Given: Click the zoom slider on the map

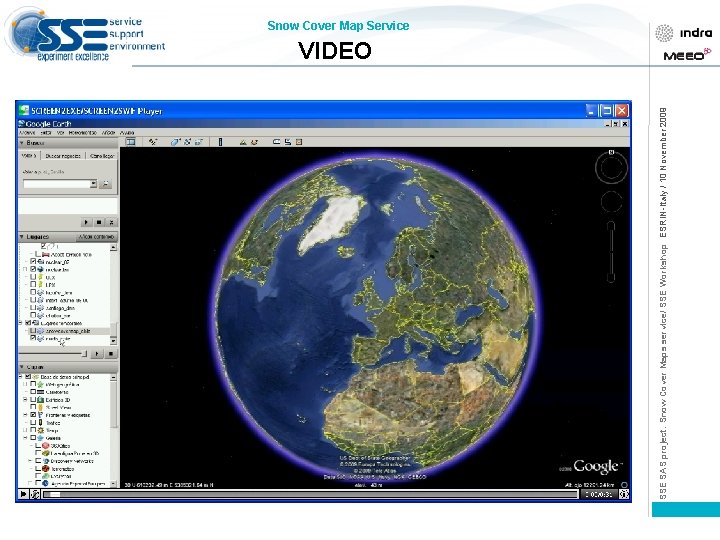Looking at the screenshot, I should pos(611,251).
